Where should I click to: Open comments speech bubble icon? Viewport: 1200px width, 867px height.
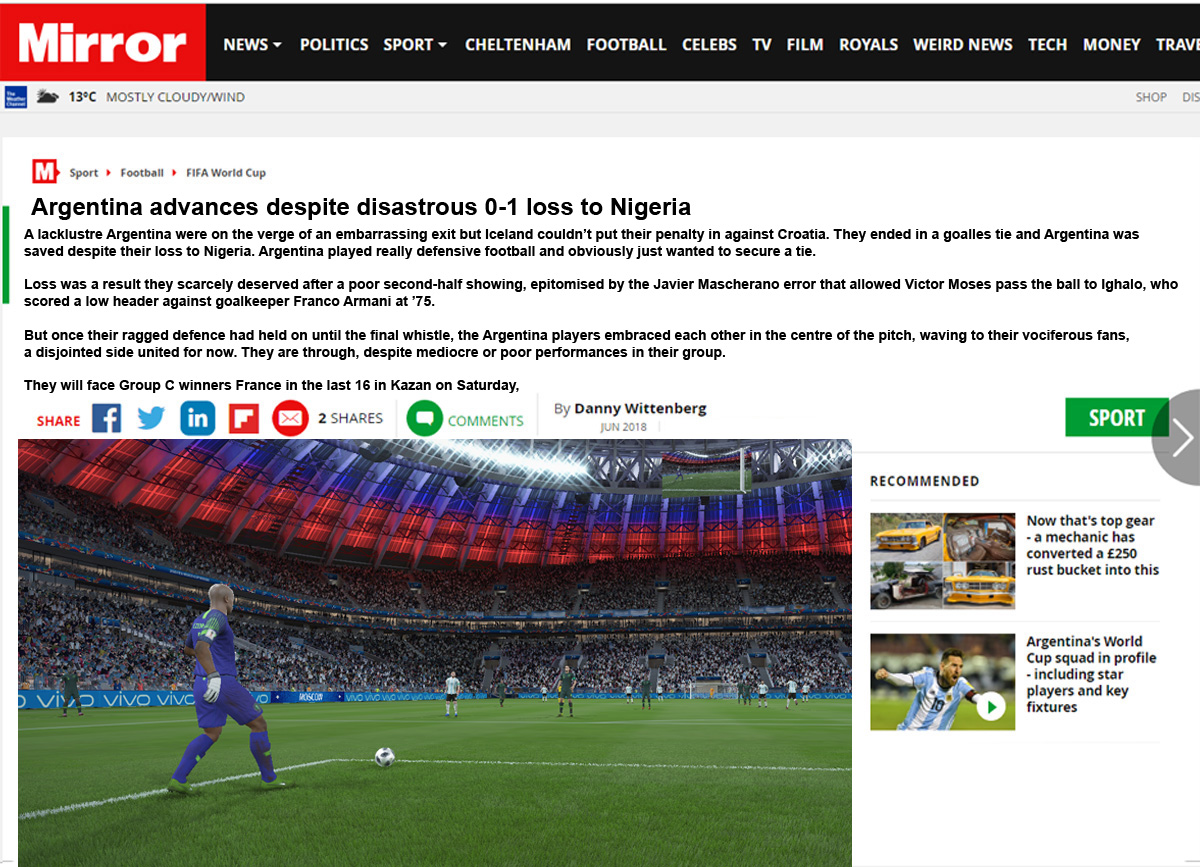point(425,418)
